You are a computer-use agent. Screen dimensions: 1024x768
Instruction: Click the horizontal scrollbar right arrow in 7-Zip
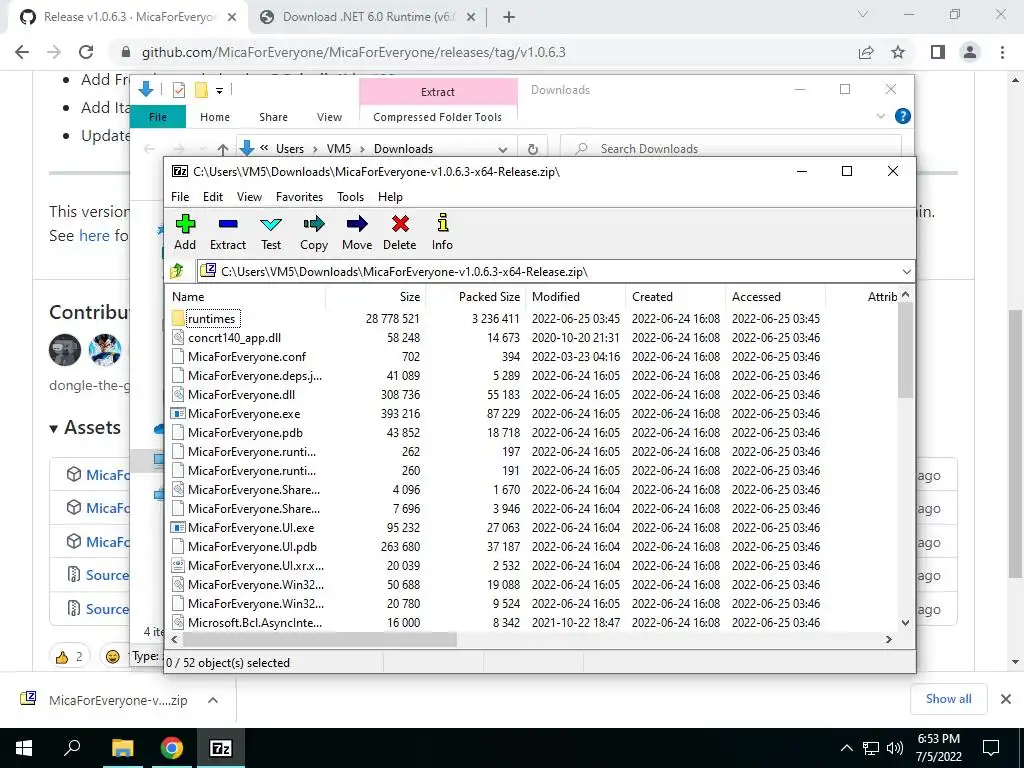point(888,639)
